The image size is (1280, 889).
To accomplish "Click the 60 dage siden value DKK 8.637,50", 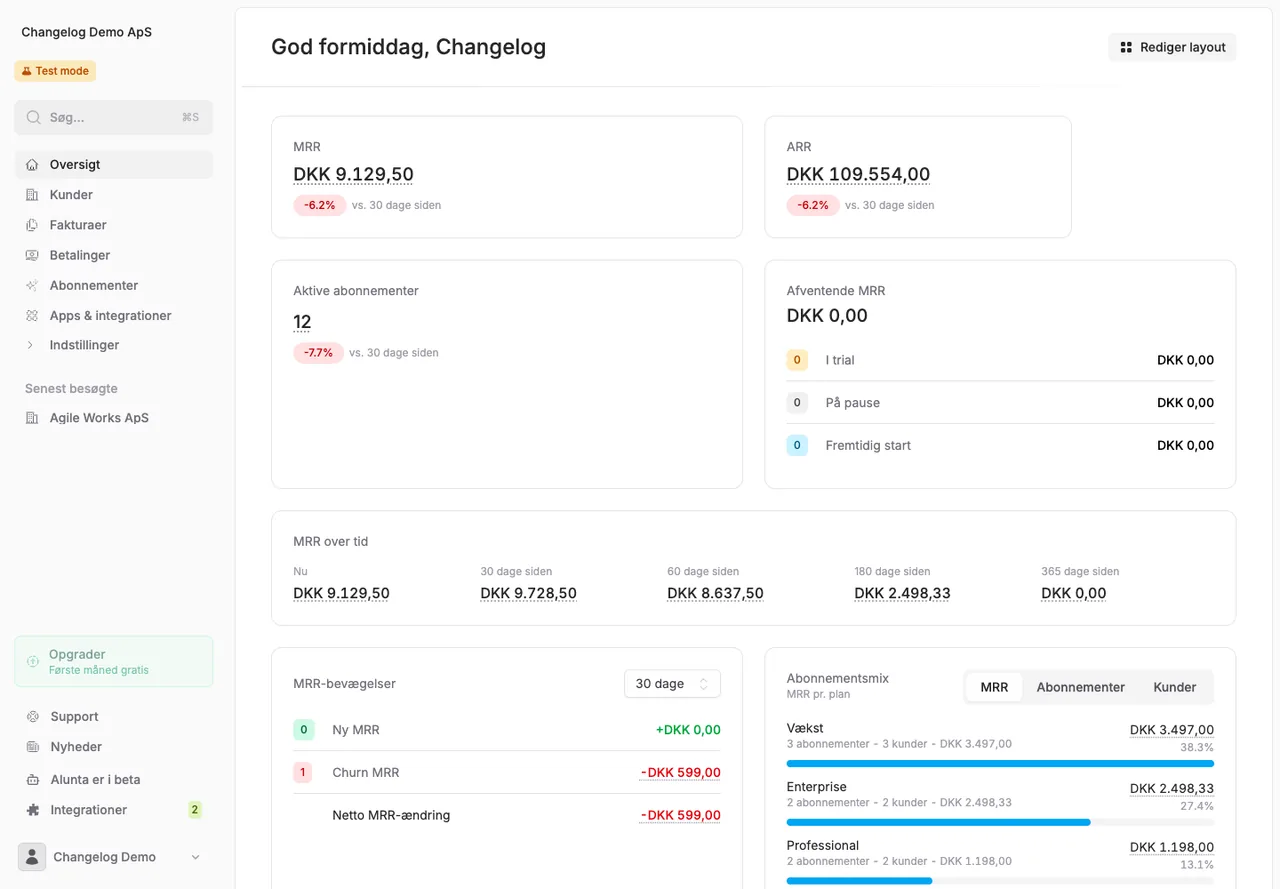I will click(715, 593).
